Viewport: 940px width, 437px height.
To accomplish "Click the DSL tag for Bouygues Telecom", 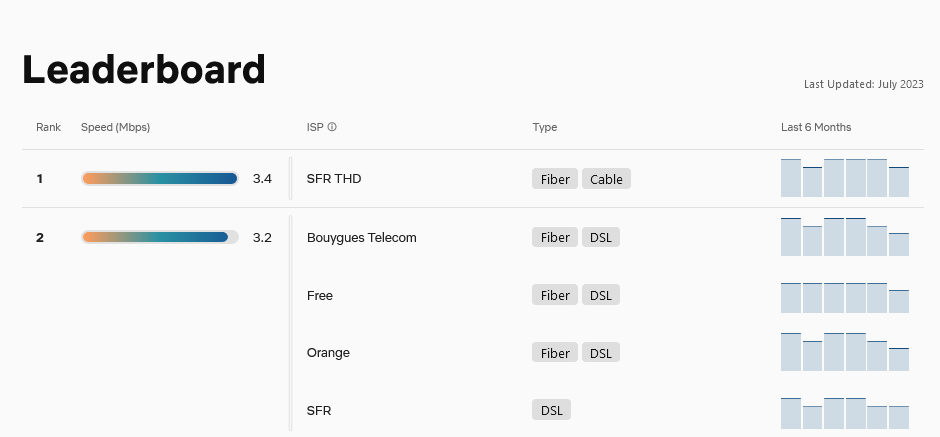I will pos(601,238).
